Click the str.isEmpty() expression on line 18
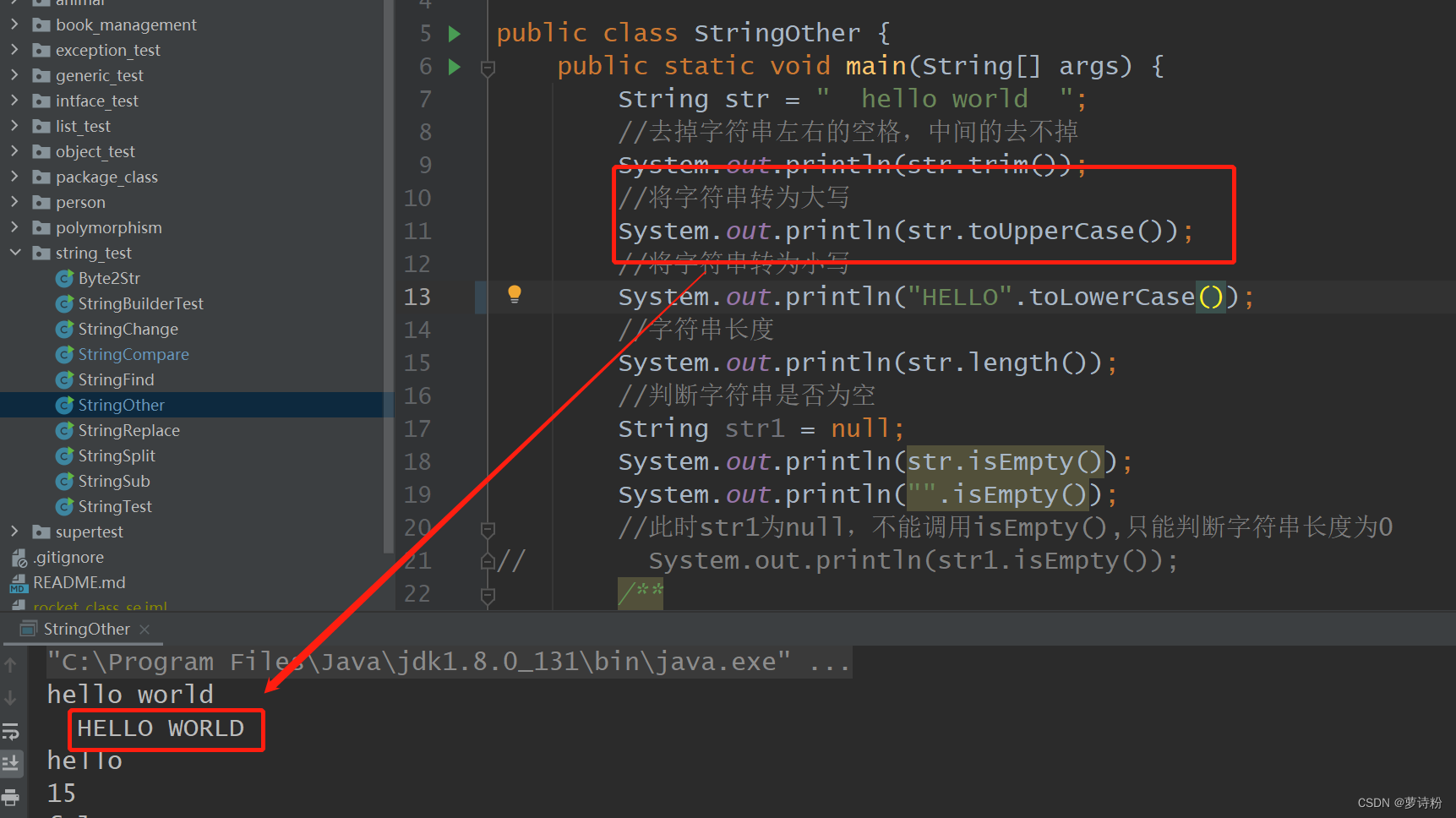Screen dimensions: 1456x818 coord(1005,461)
